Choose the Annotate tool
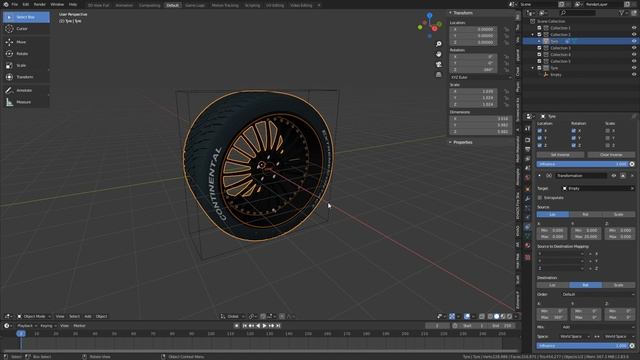640x360 pixels. 26,90
